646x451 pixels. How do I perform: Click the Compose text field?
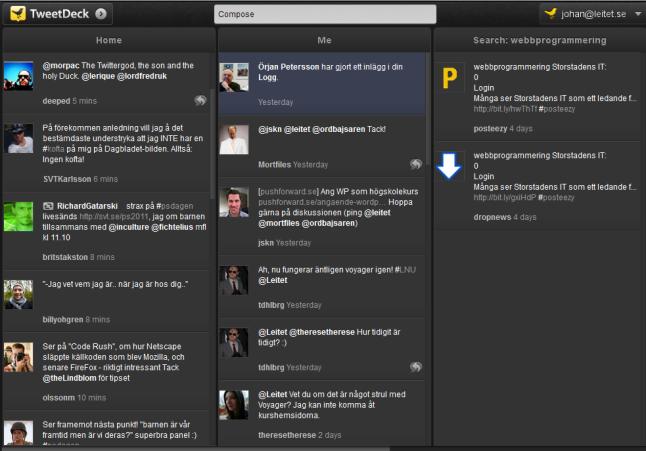point(325,14)
